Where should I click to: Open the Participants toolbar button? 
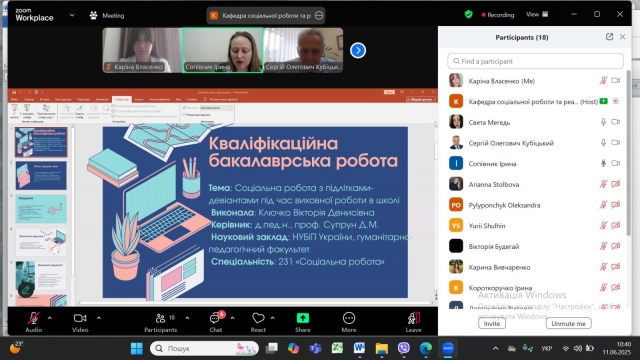click(x=160, y=322)
